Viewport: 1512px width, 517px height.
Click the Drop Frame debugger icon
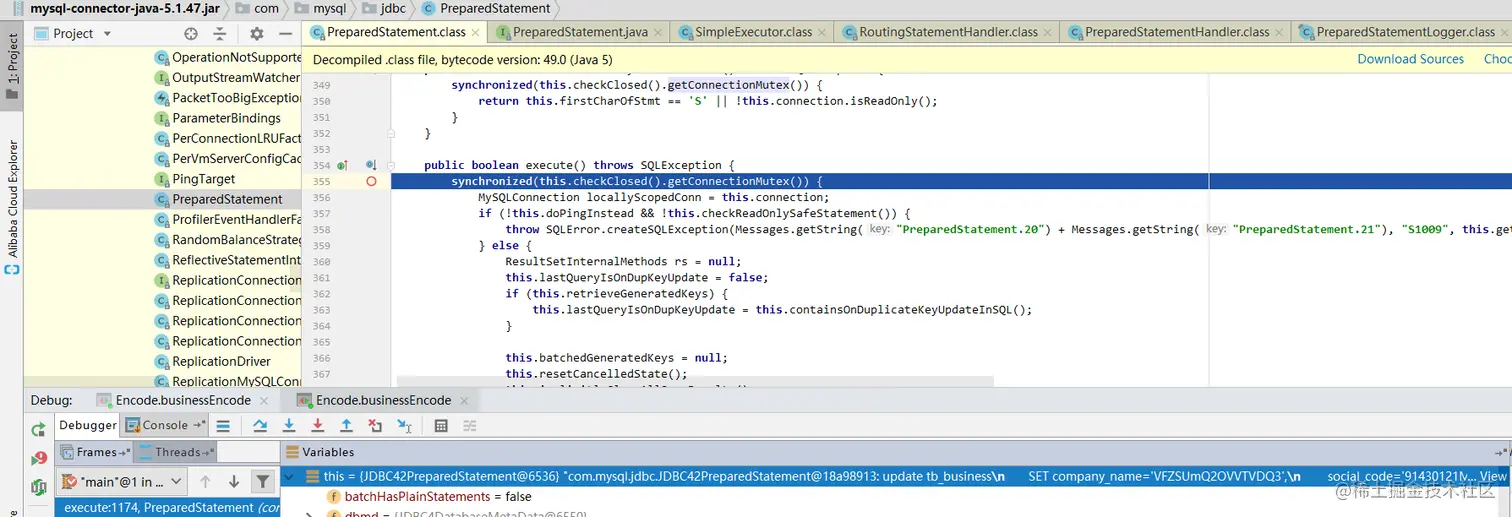[375, 425]
